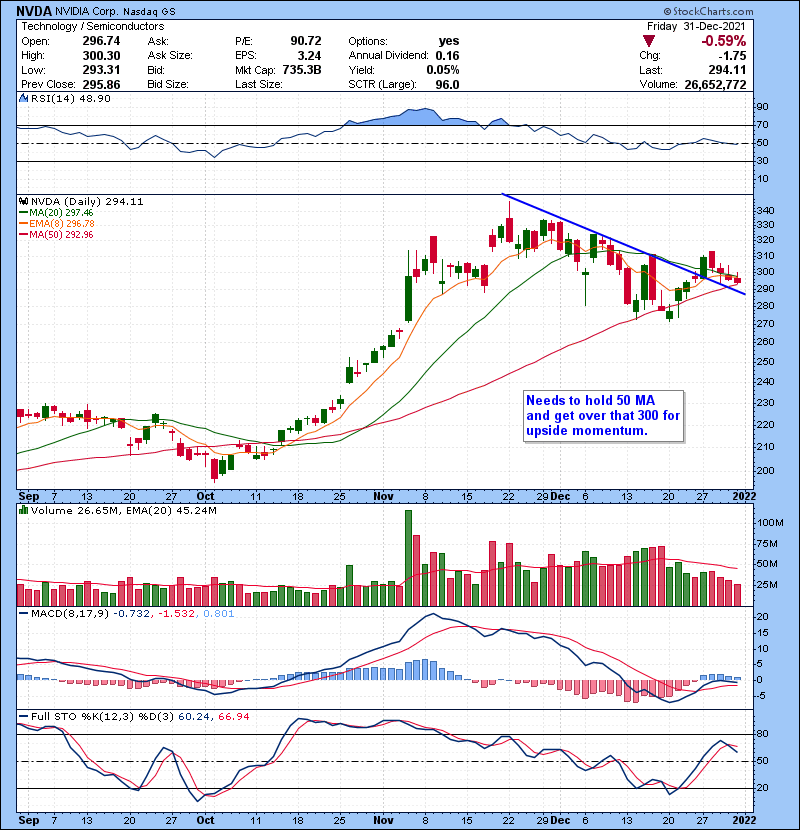Screen dimensions: 800x830
Task: Click the stochastic %D value 66.94
Action: (x=233, y=717)
